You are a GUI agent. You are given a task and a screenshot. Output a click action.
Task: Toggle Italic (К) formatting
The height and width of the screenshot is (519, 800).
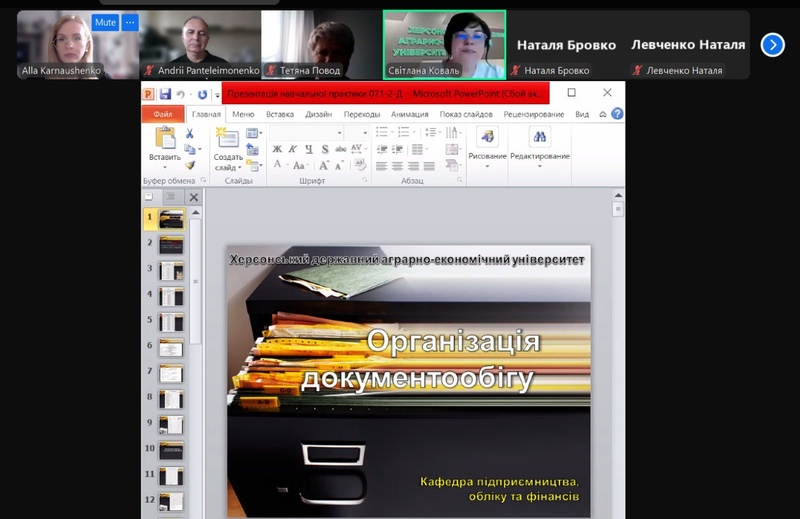tap(292, 149)
